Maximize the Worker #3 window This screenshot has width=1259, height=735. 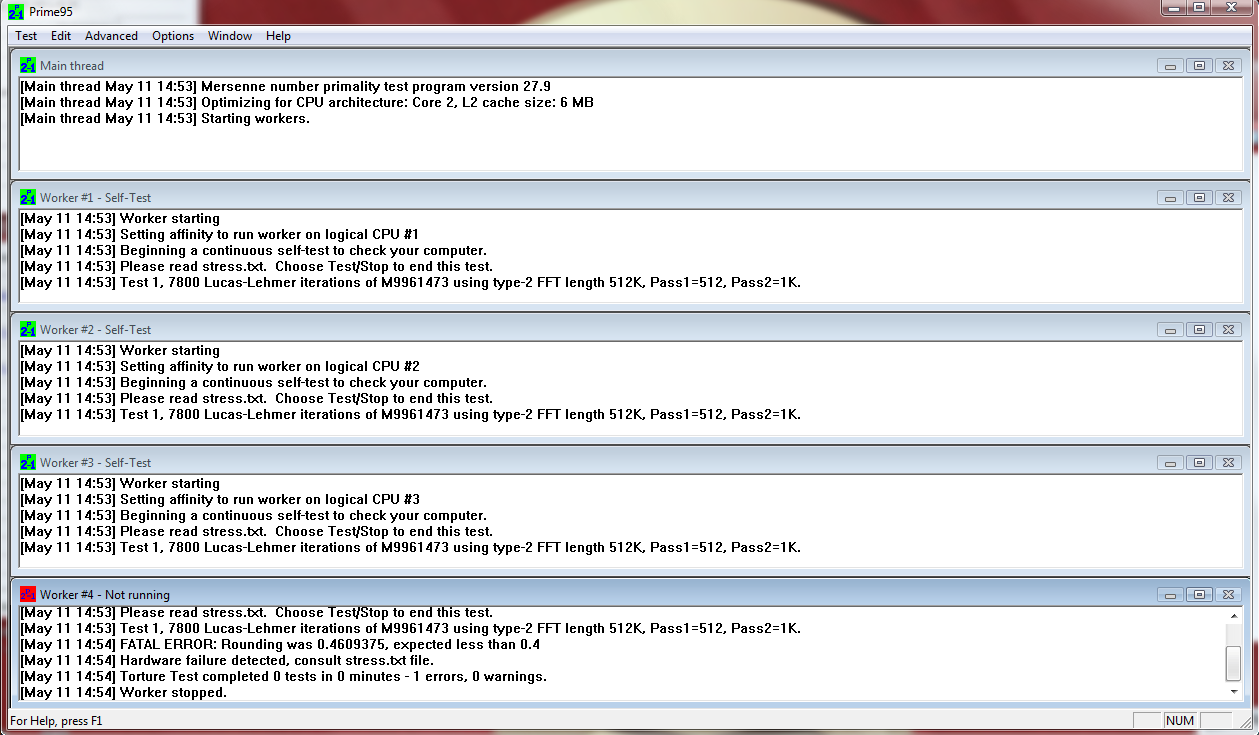tap(1199, 463)
